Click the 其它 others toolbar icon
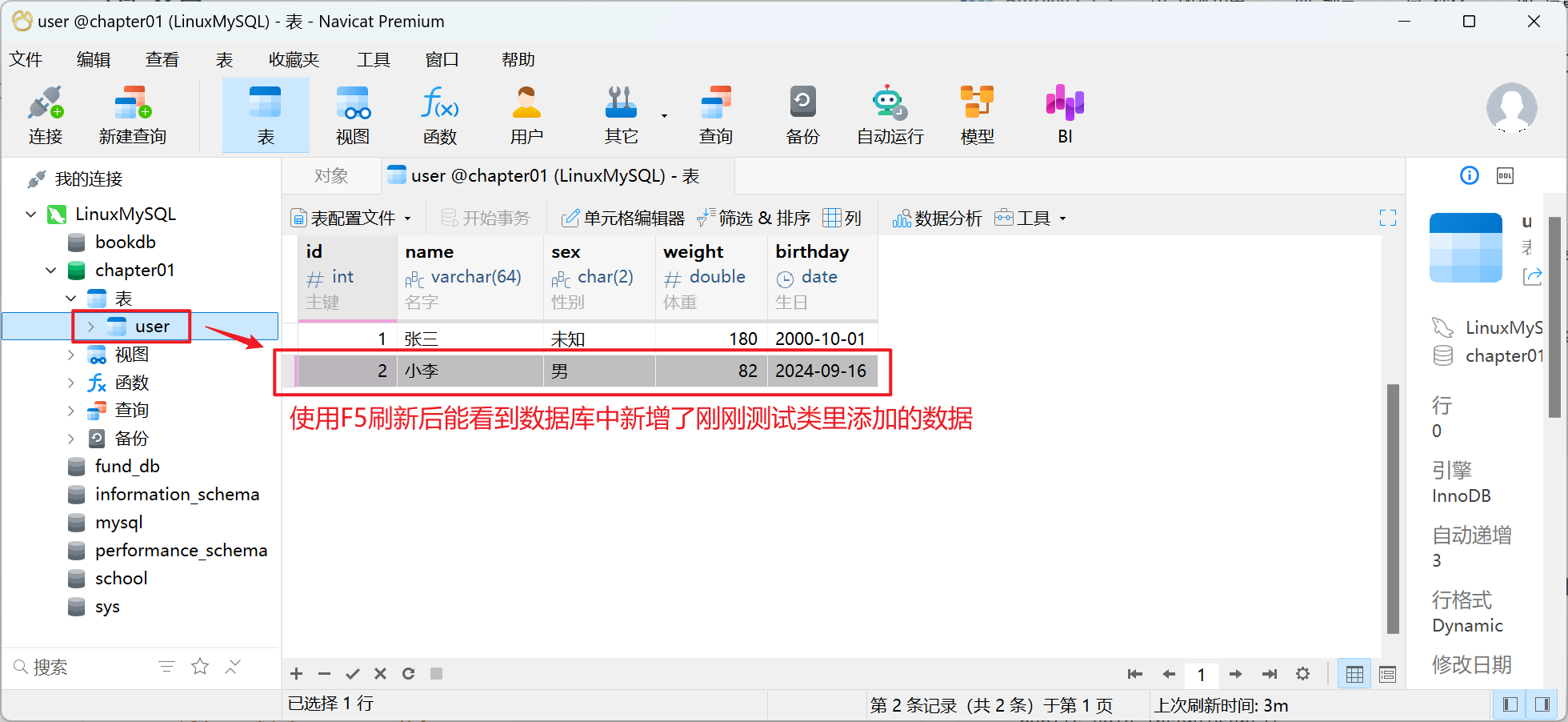The width and height of the screenshot is (1568, 722). pos(621,114)
